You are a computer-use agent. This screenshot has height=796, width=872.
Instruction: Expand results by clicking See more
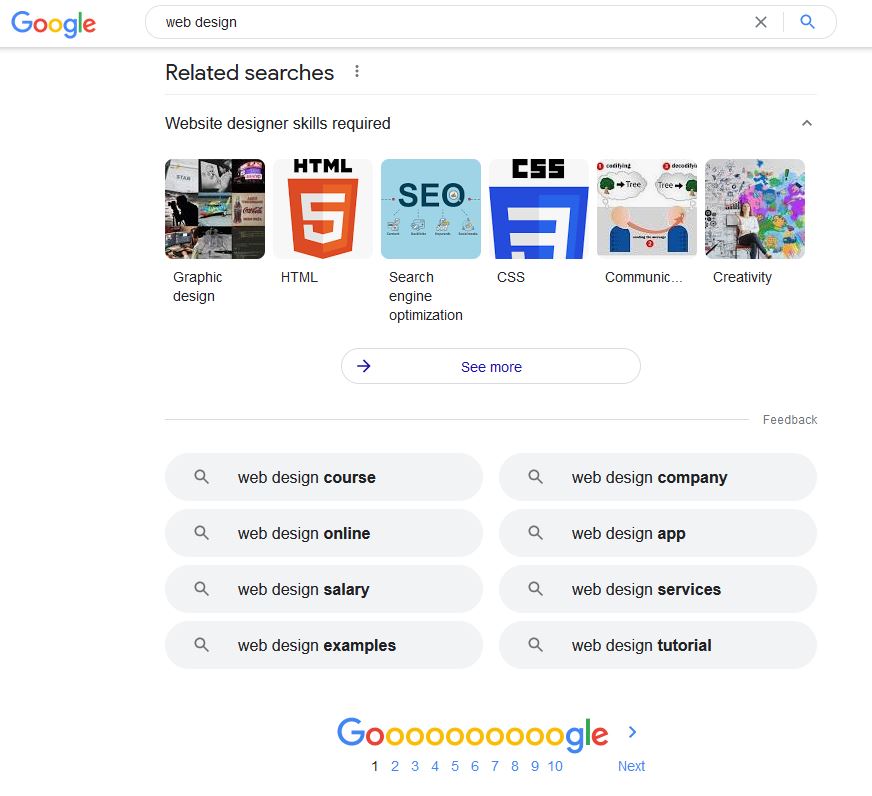coord(491,366)
